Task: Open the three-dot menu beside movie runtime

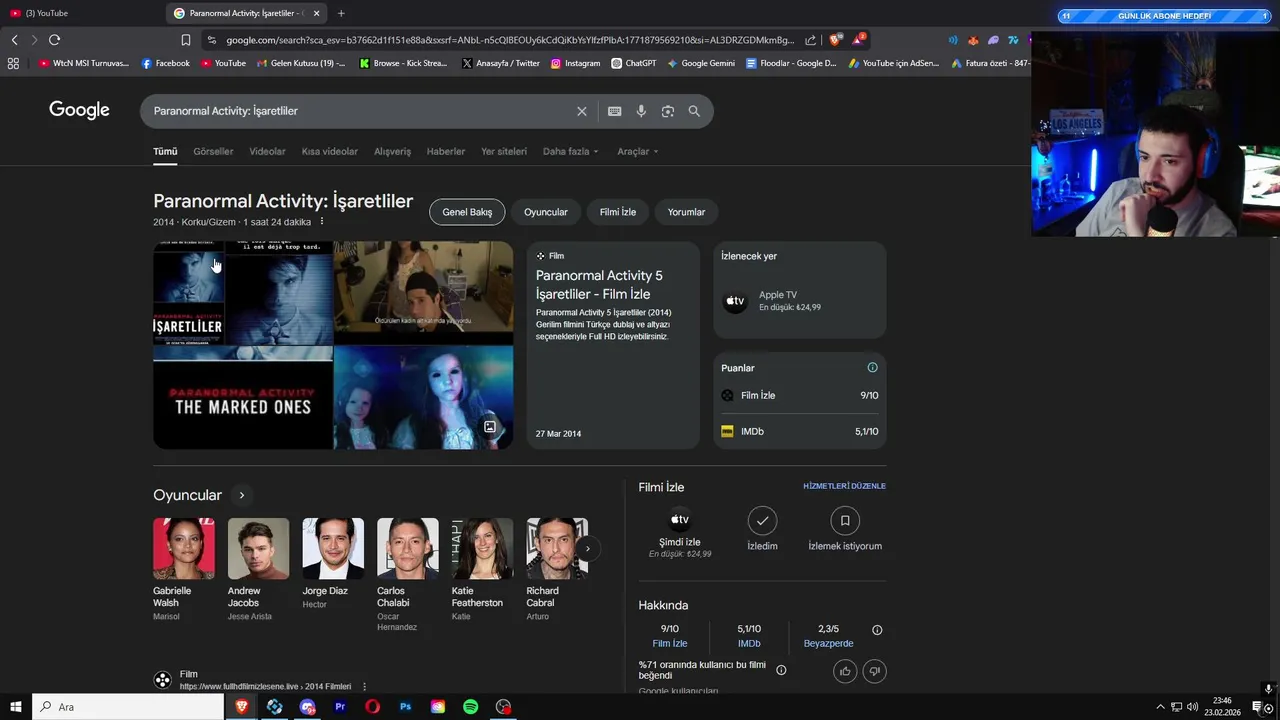Action: 321,222
